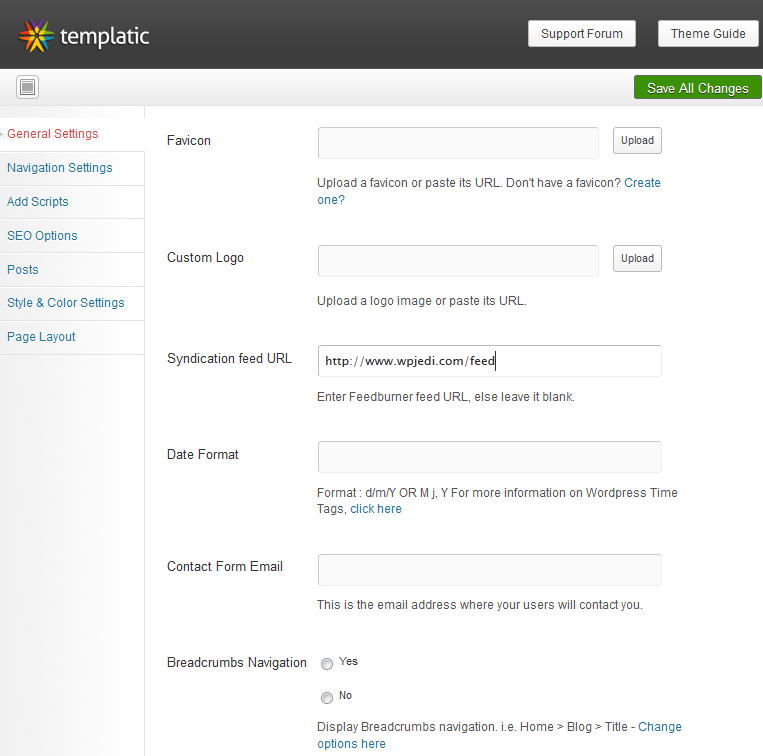Image resolution: width=763 pixels, height=756 pixels.
Task: Select No for Breadcrumbs Navigation
Action: click(x=327, y=698)
